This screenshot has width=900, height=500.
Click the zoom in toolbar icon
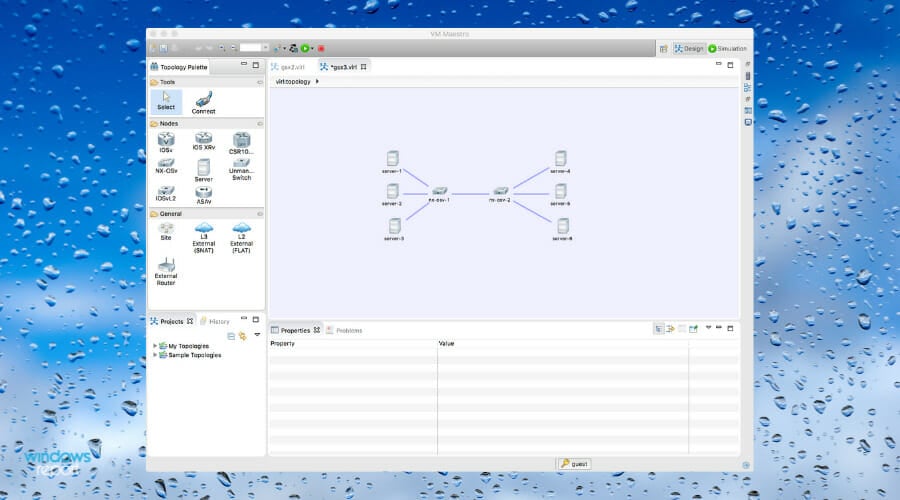tap(222, 48)
